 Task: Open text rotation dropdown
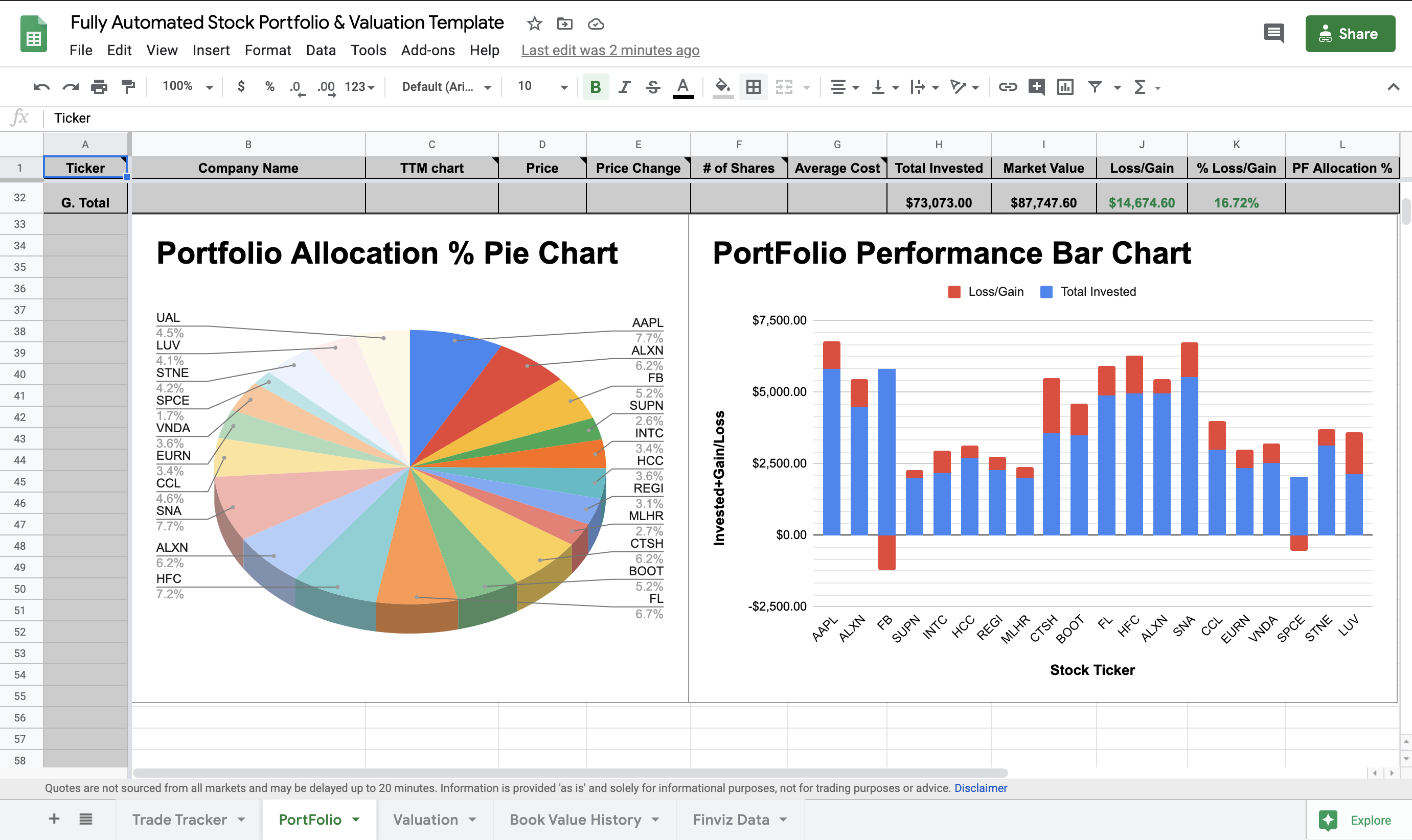(965, 86)
